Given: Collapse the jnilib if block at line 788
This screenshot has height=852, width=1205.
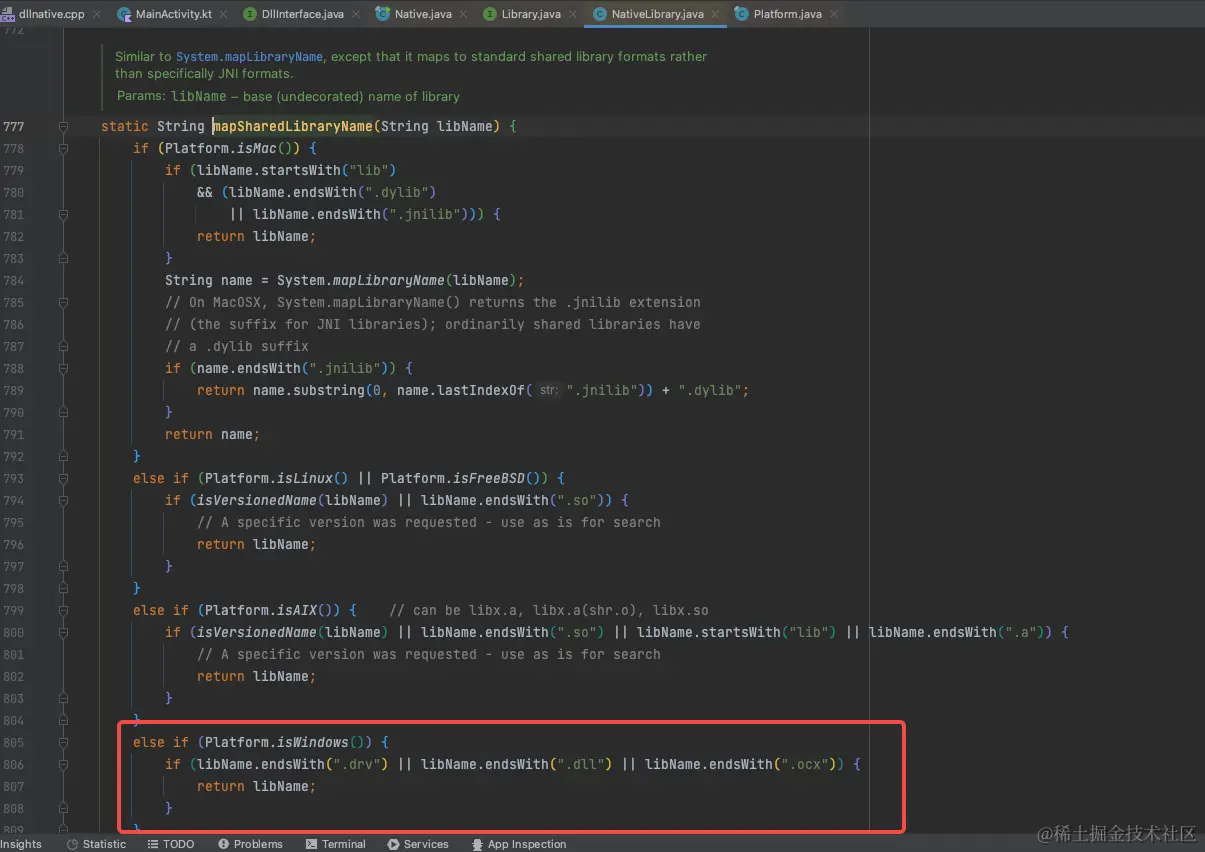Looking at the screenshot, I should point(63,369).
